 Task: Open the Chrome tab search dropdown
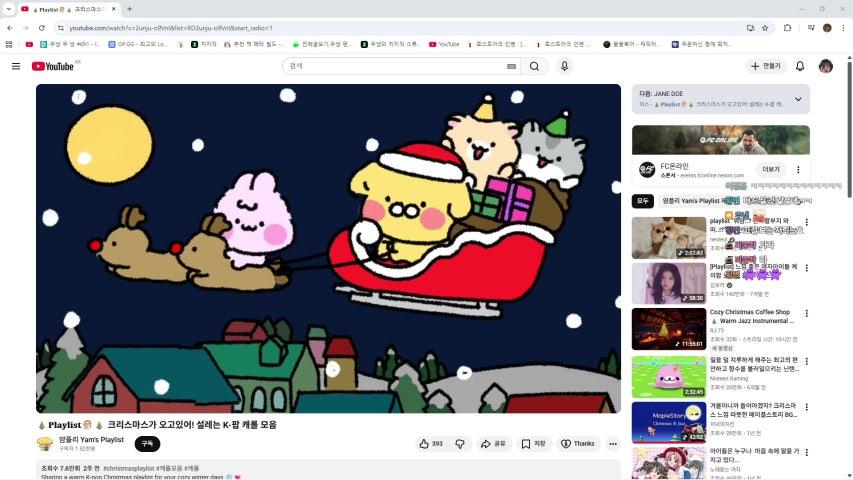point(8,9)
